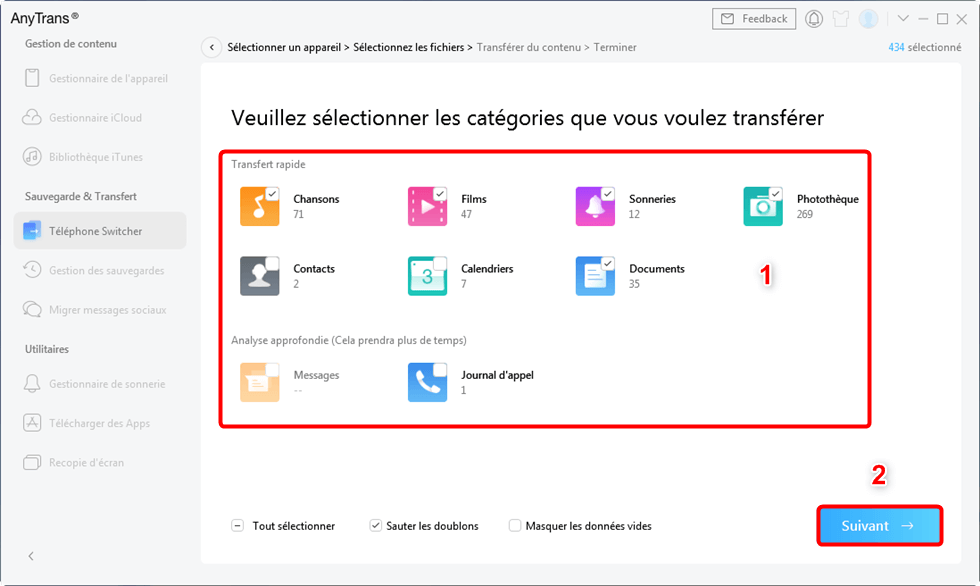Enable Masquer les données vides
The height and width of the screenshot is (586, 980).
[x=514, y=525]
